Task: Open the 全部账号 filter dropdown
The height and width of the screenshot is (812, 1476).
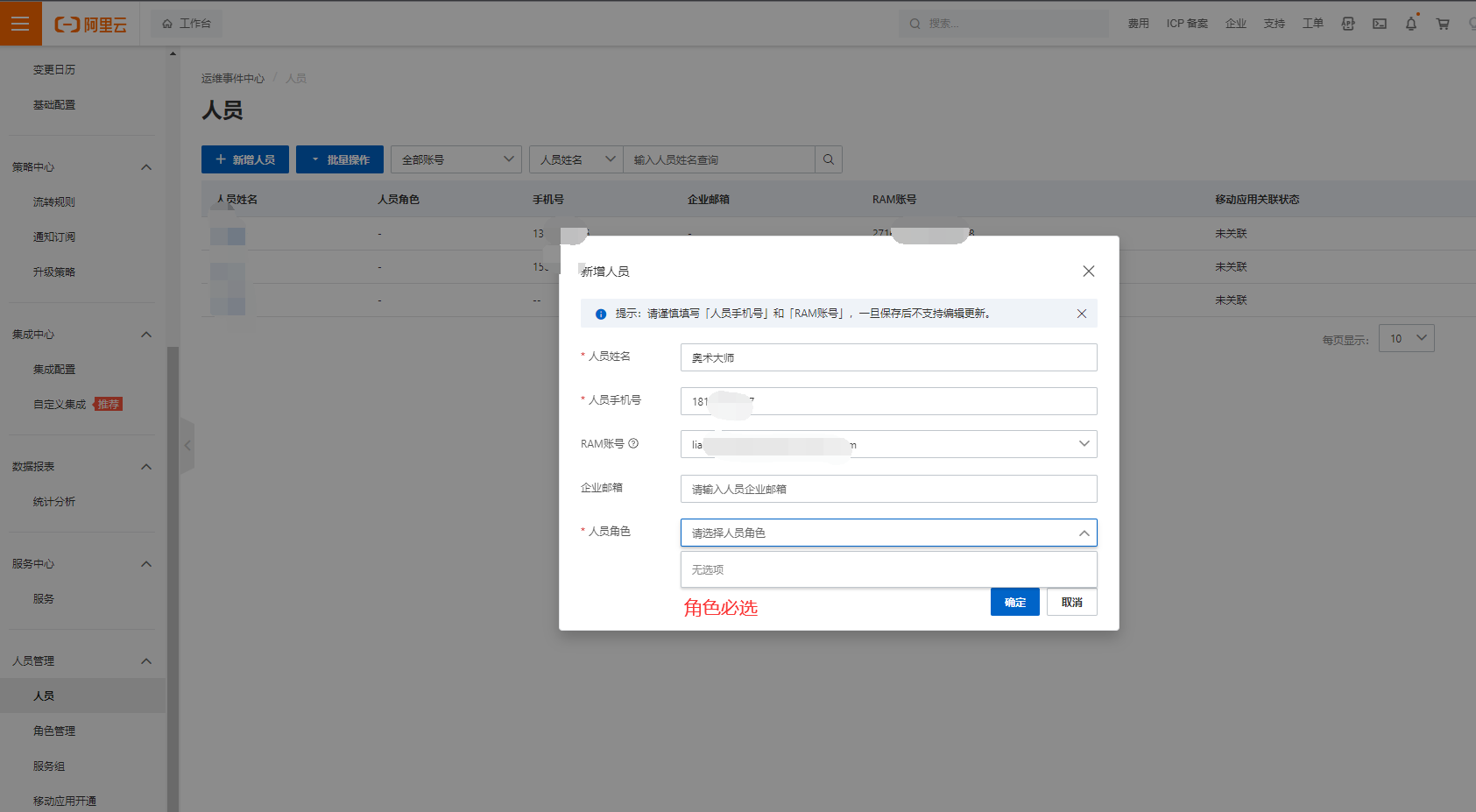Action: pos(456,159)
